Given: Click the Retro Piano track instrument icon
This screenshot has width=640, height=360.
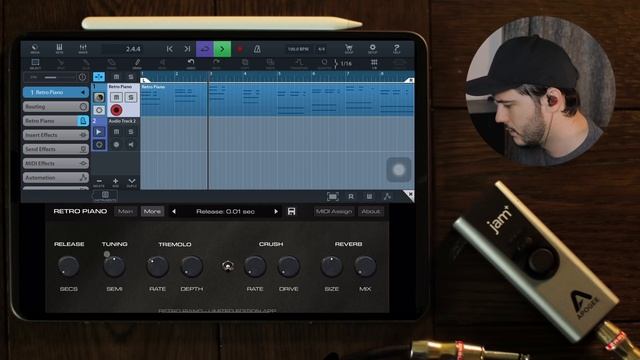Looking at the screenshot, I should 99,97.
